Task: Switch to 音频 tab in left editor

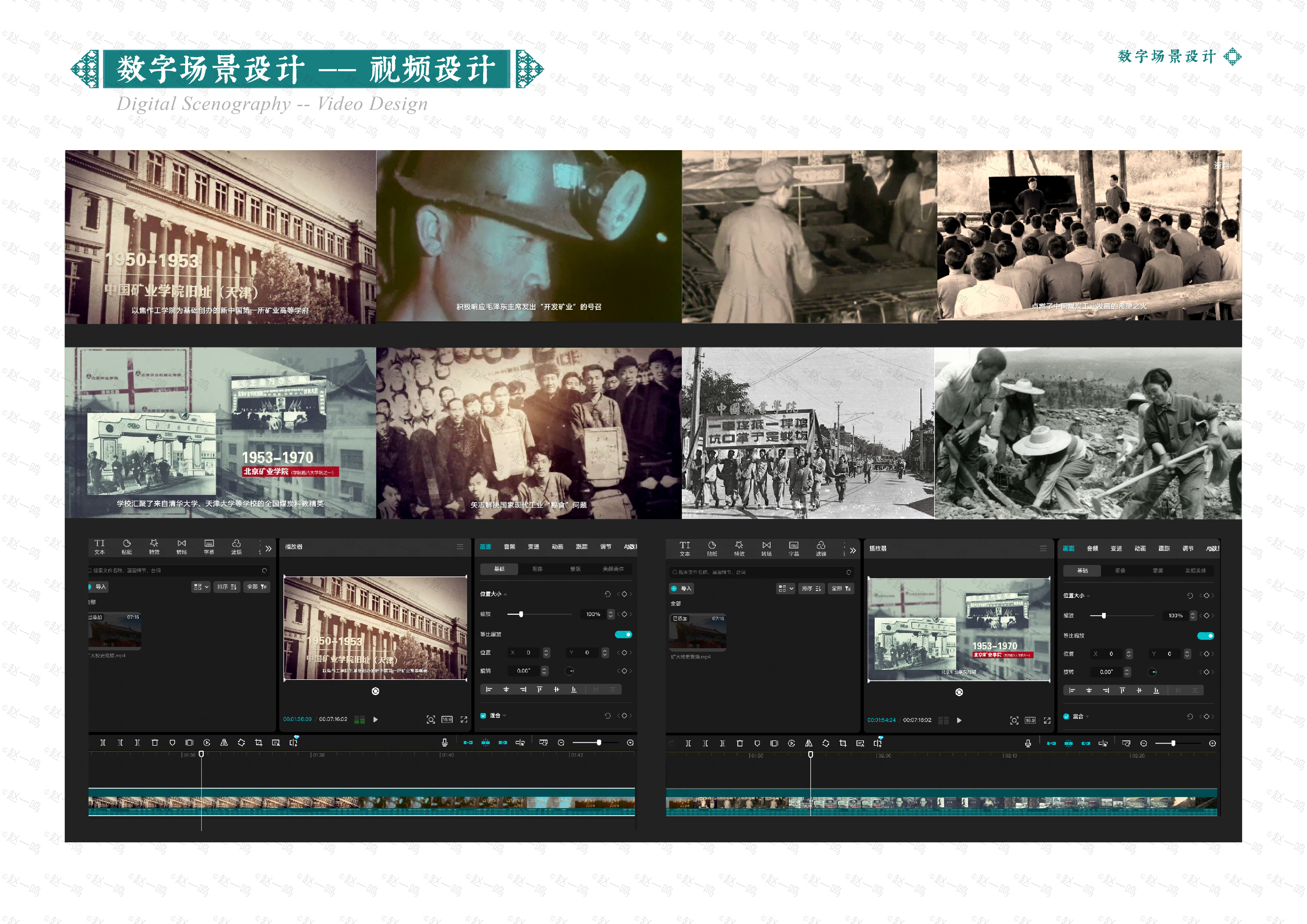Action: pos(509,547)
